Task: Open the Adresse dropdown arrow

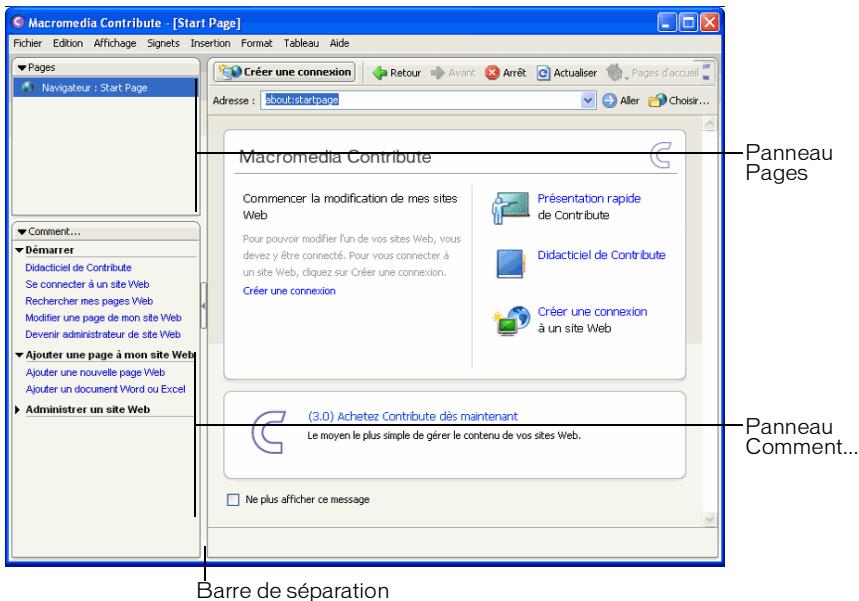Action: [x=588, y=100]
